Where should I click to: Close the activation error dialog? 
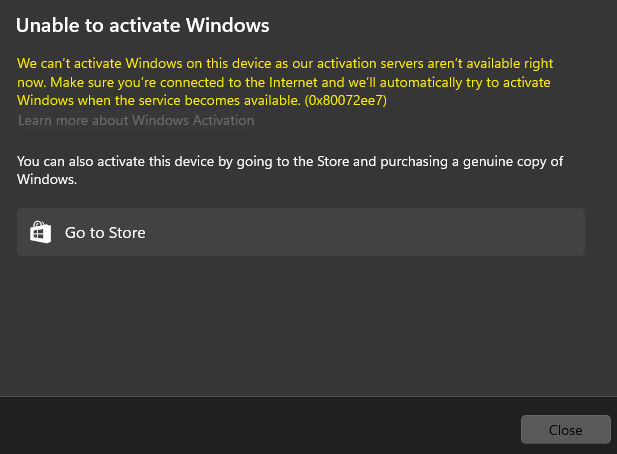[x=565, y=430]
